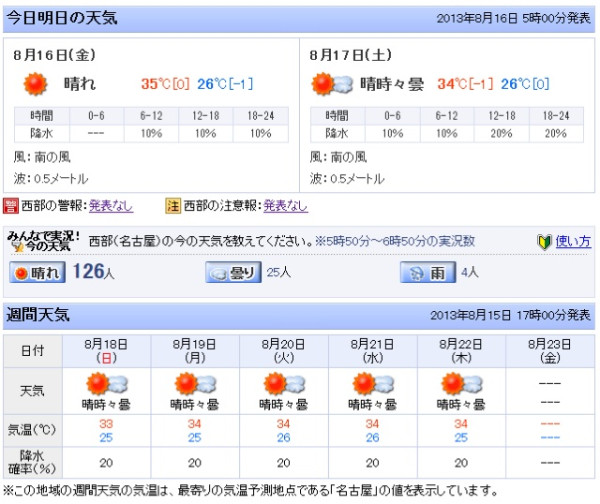Viewport: 600px width, 504px height.
Task: Report current weather as 曇り
Action: pos(233,272)
